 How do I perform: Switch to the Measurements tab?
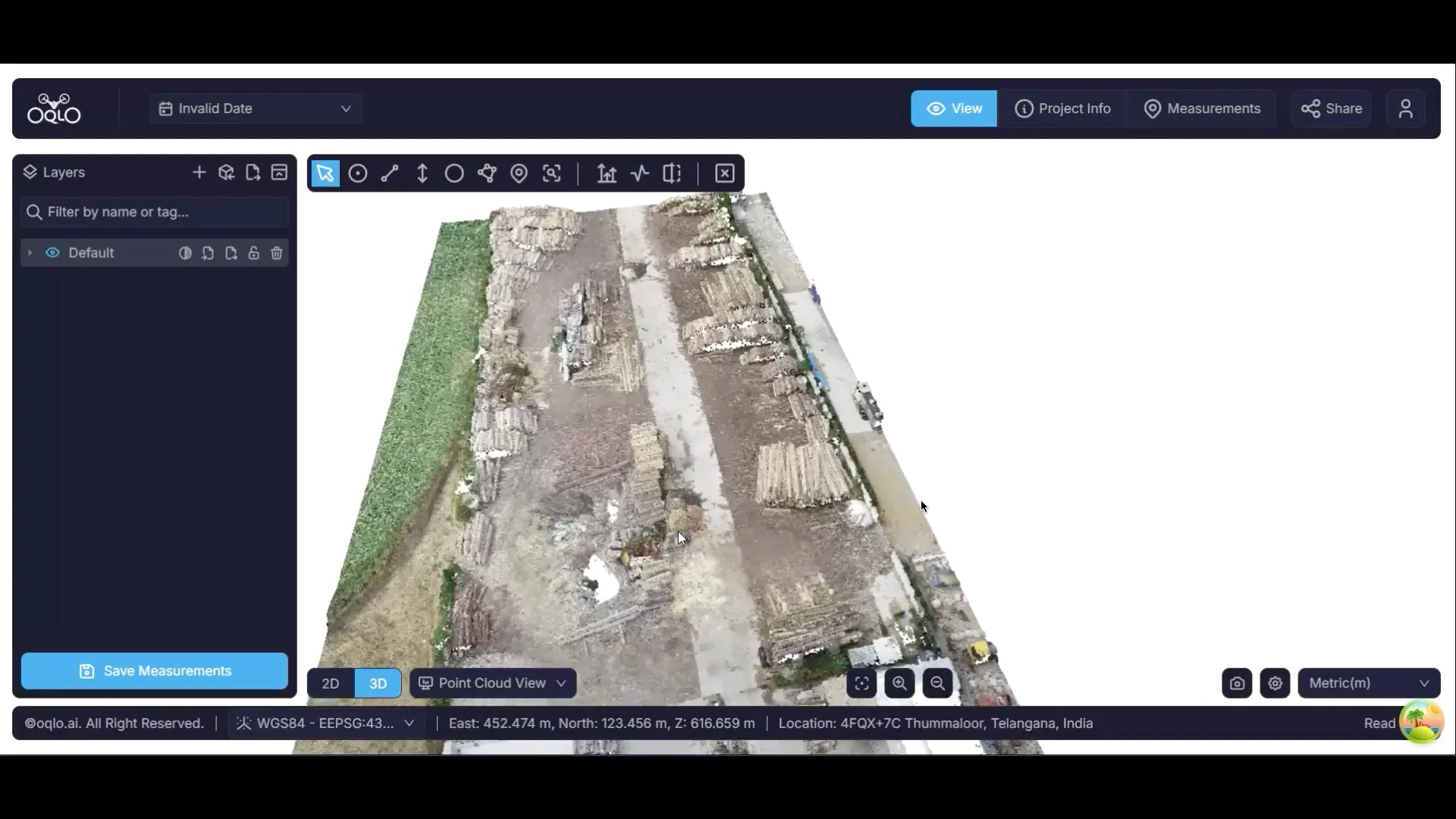click(x=1202, y=108)
